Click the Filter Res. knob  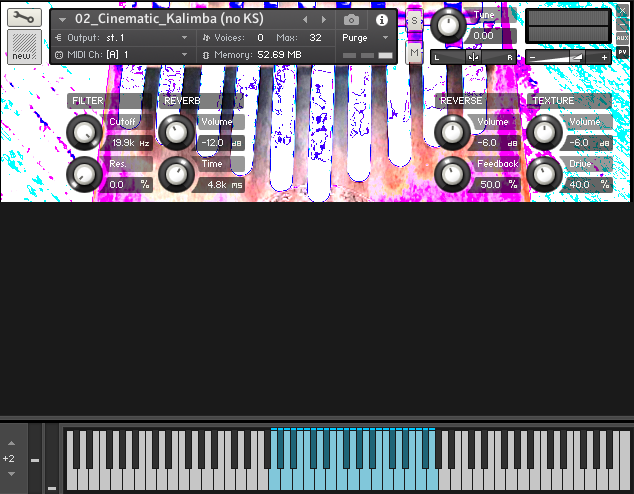pos(84,174)
